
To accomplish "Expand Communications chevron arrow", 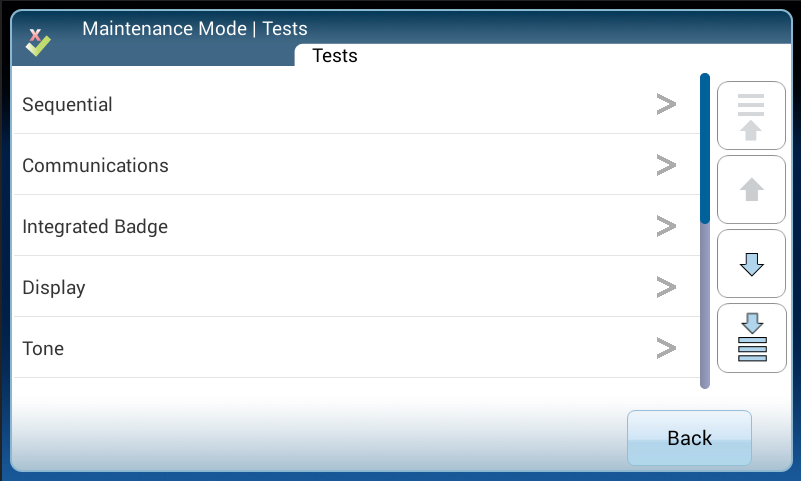I will (666, 165).
